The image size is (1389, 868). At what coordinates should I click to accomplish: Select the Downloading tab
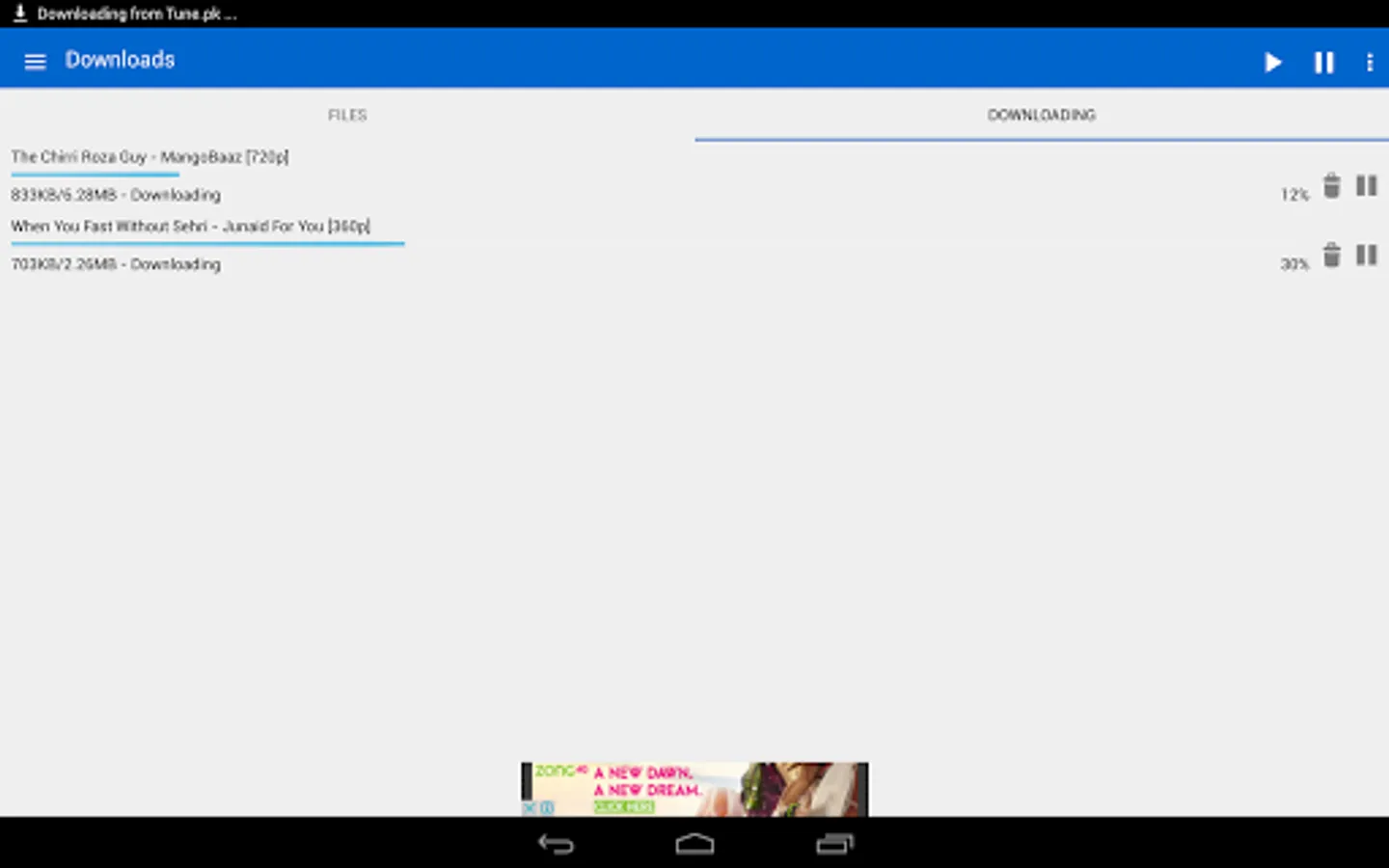(1042, 115)
